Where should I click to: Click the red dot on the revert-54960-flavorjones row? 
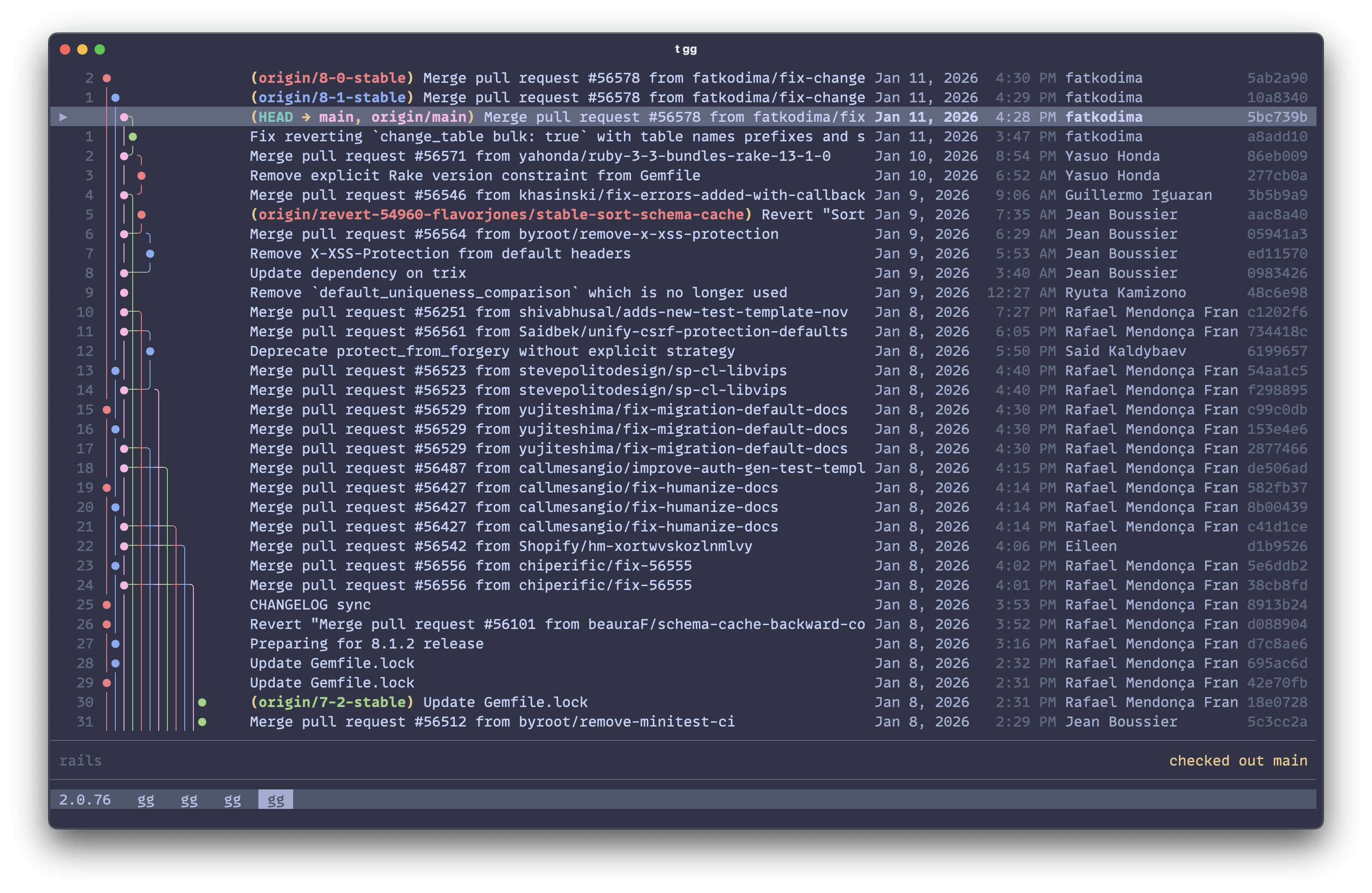point(142,214)
